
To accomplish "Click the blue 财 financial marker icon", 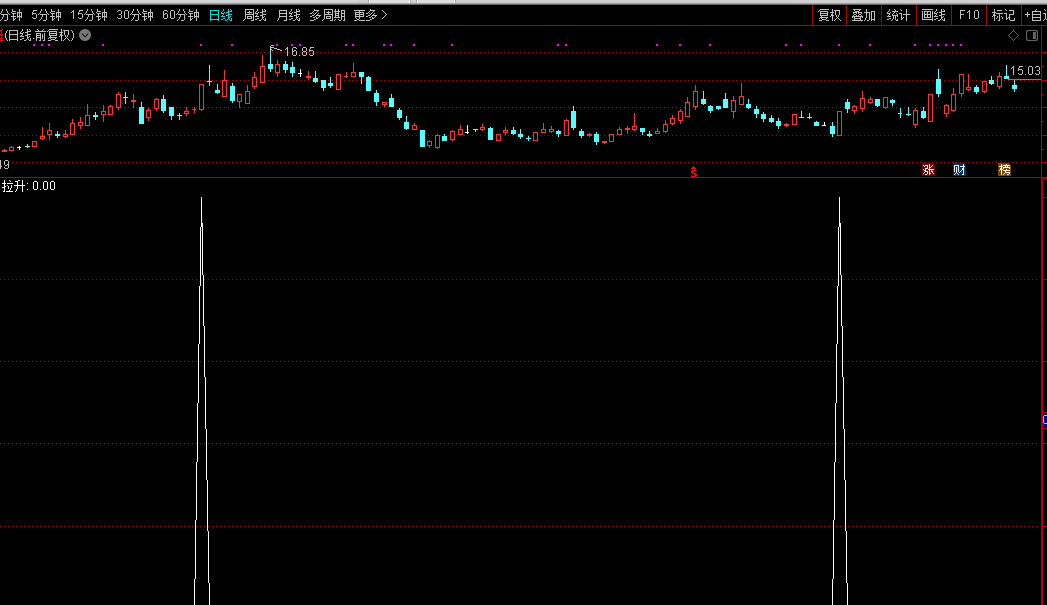I will coord(959,170).
